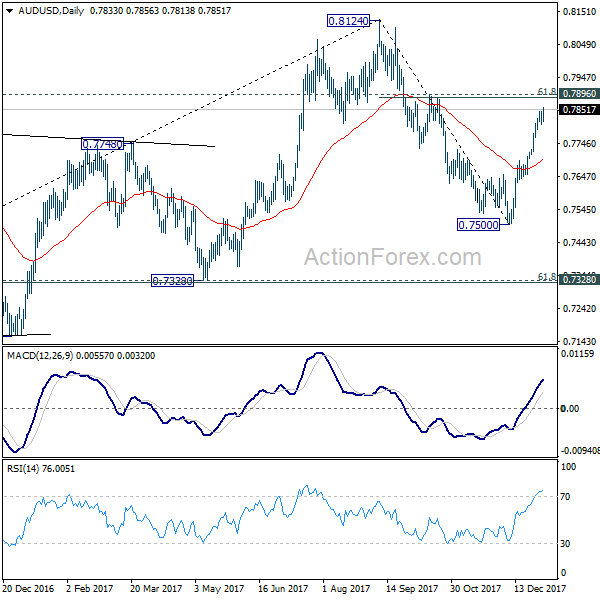
Task: Click the 0.75000 price label box
Action: 478,225
